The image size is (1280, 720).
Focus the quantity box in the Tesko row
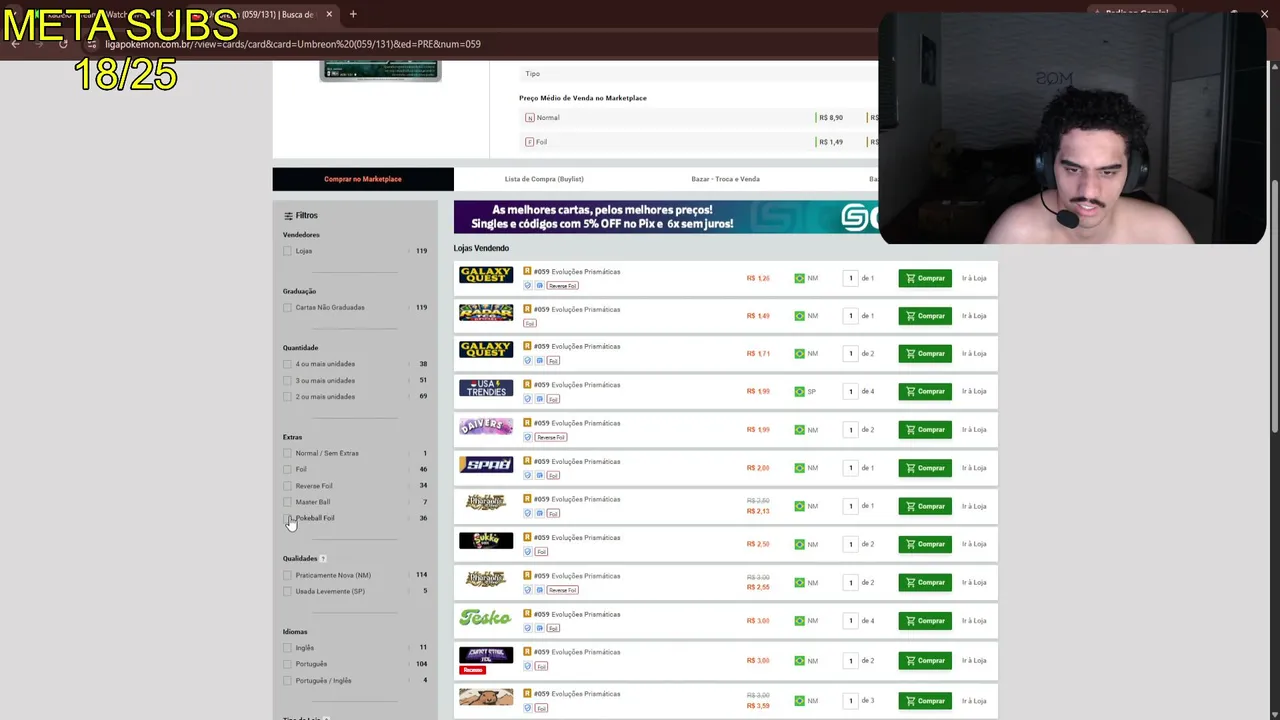(x=851, y=621)
